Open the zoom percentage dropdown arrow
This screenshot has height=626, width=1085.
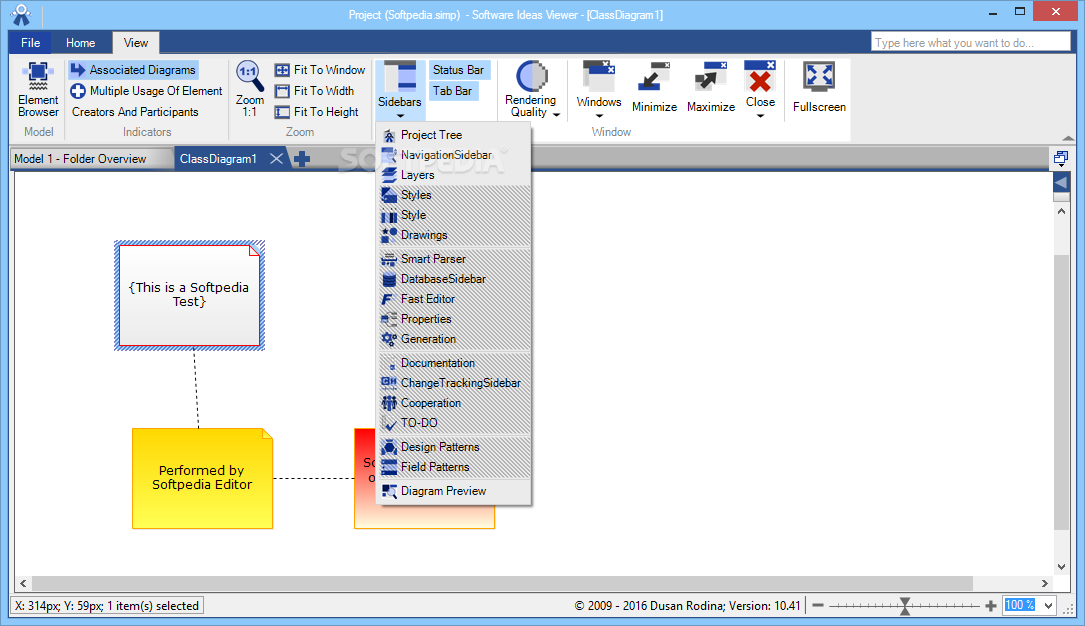(x=1048, y=606)
